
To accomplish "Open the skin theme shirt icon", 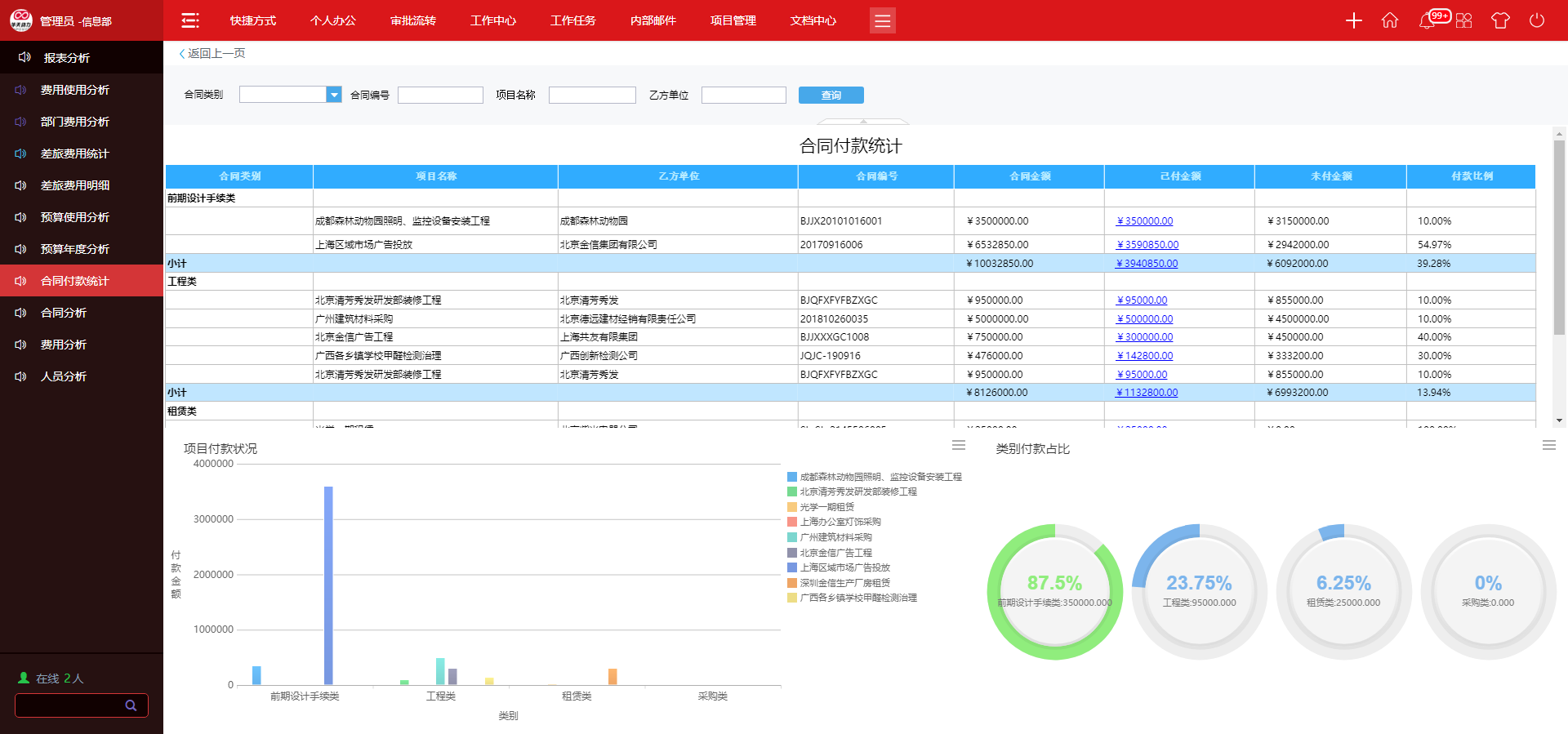I will click(x=1500, y=20).
